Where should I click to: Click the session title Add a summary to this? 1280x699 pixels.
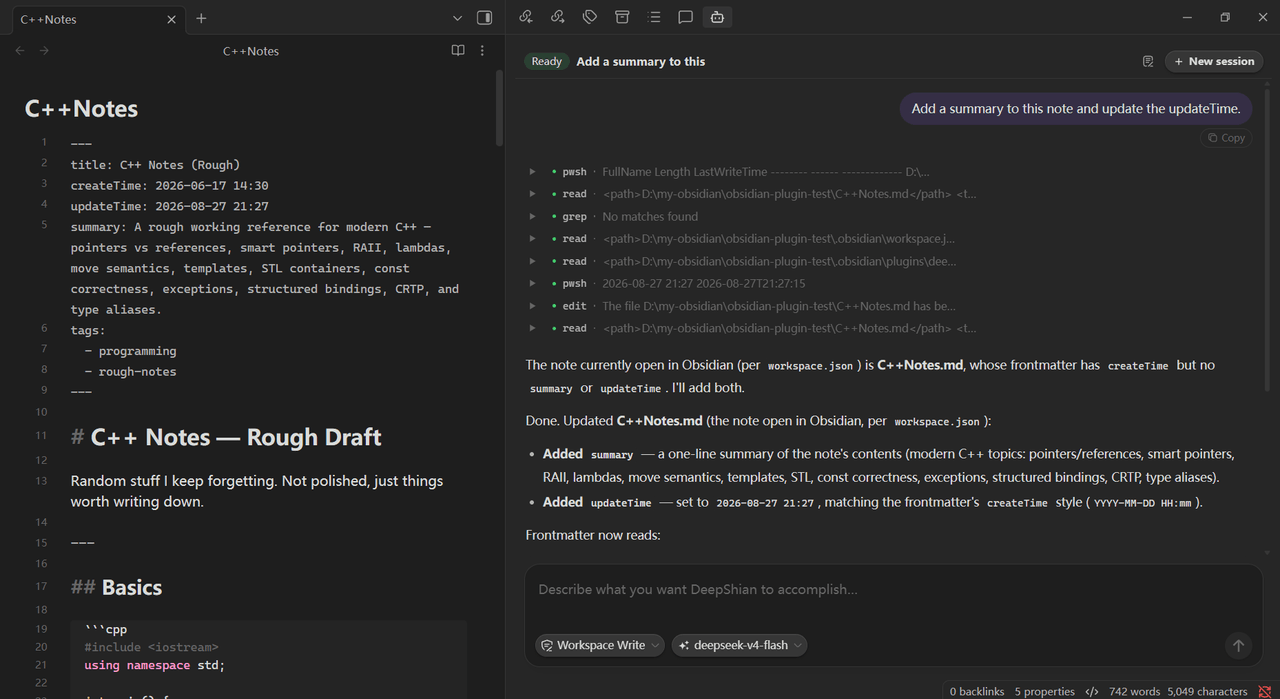click(641, 61)
